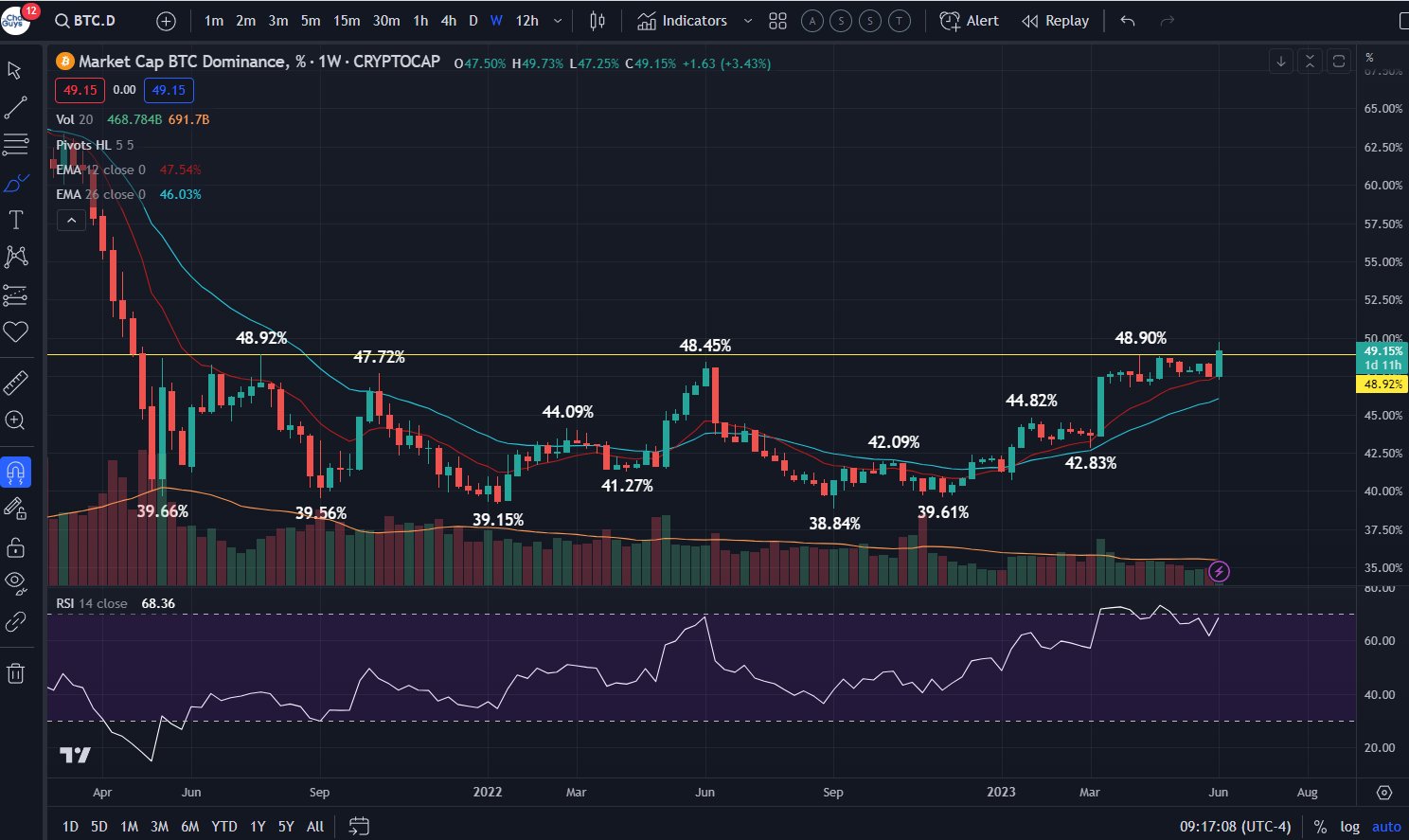Start bar Replay mode

pos(1055,21)
